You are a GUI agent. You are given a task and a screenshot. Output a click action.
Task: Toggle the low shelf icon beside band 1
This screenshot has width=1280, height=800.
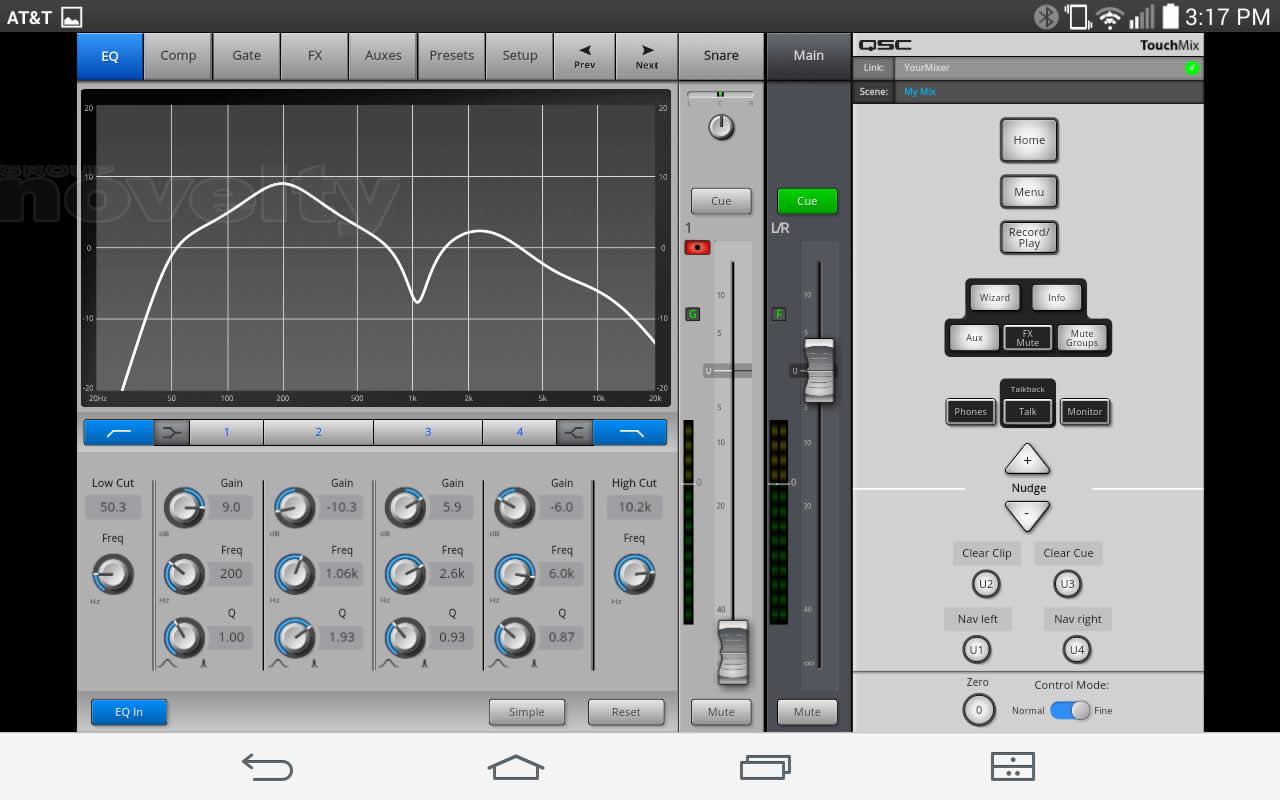click(171, 432)
